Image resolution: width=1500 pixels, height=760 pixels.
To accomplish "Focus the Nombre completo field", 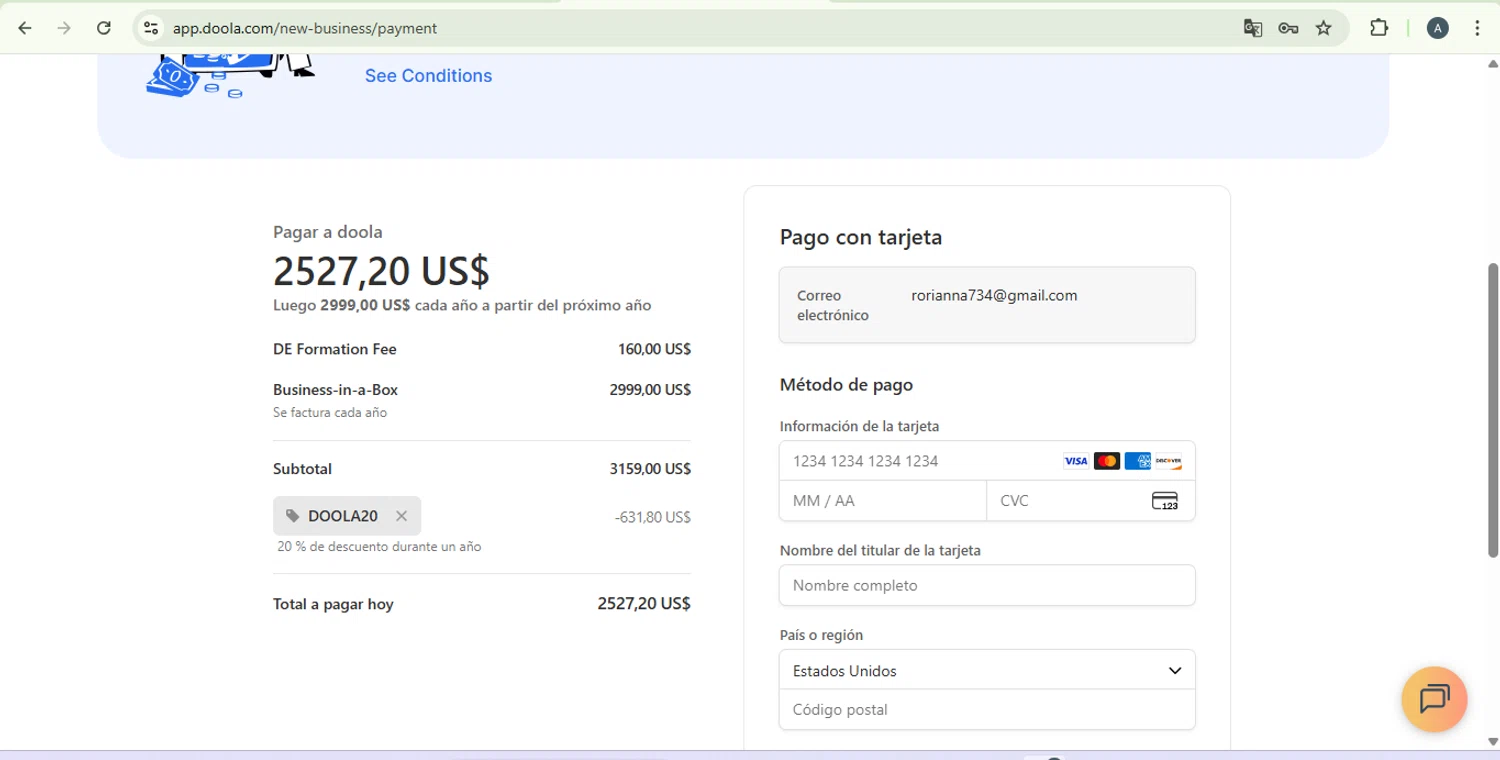I will click(987, 585).
